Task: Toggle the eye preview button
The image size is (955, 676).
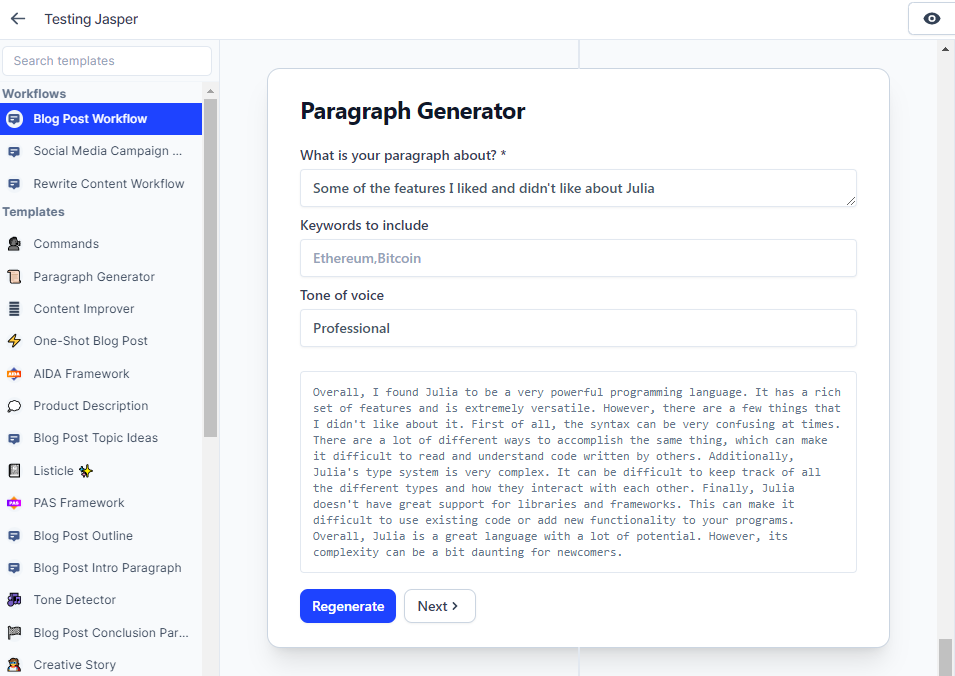Action: coord(931,19)
